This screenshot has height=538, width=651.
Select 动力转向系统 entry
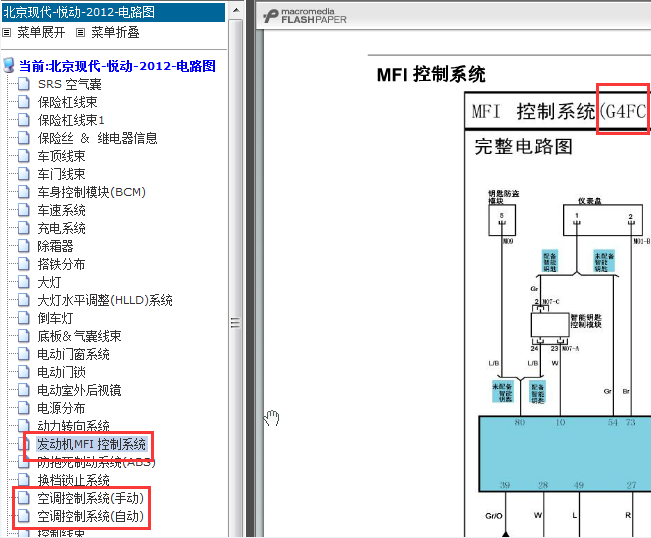(x=73, y=426)
